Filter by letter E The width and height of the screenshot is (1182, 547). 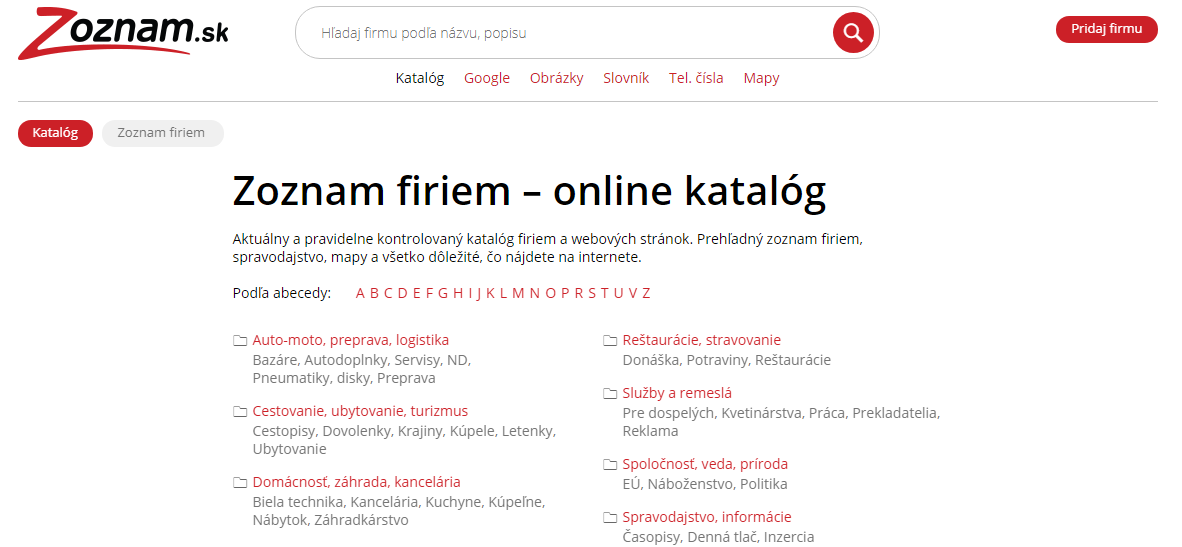[415, 293]
